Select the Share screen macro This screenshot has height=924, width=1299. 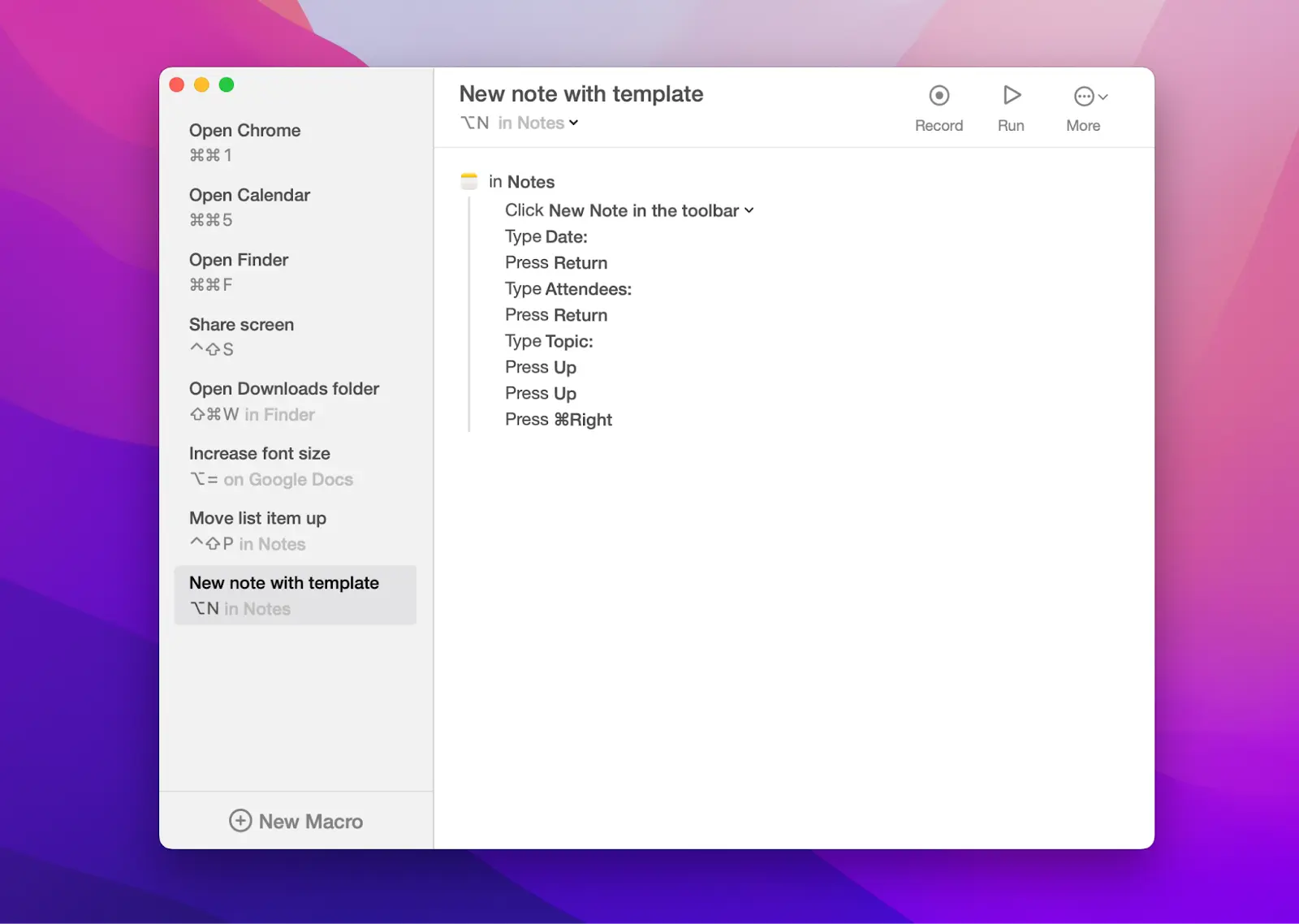tap(296, 336)
